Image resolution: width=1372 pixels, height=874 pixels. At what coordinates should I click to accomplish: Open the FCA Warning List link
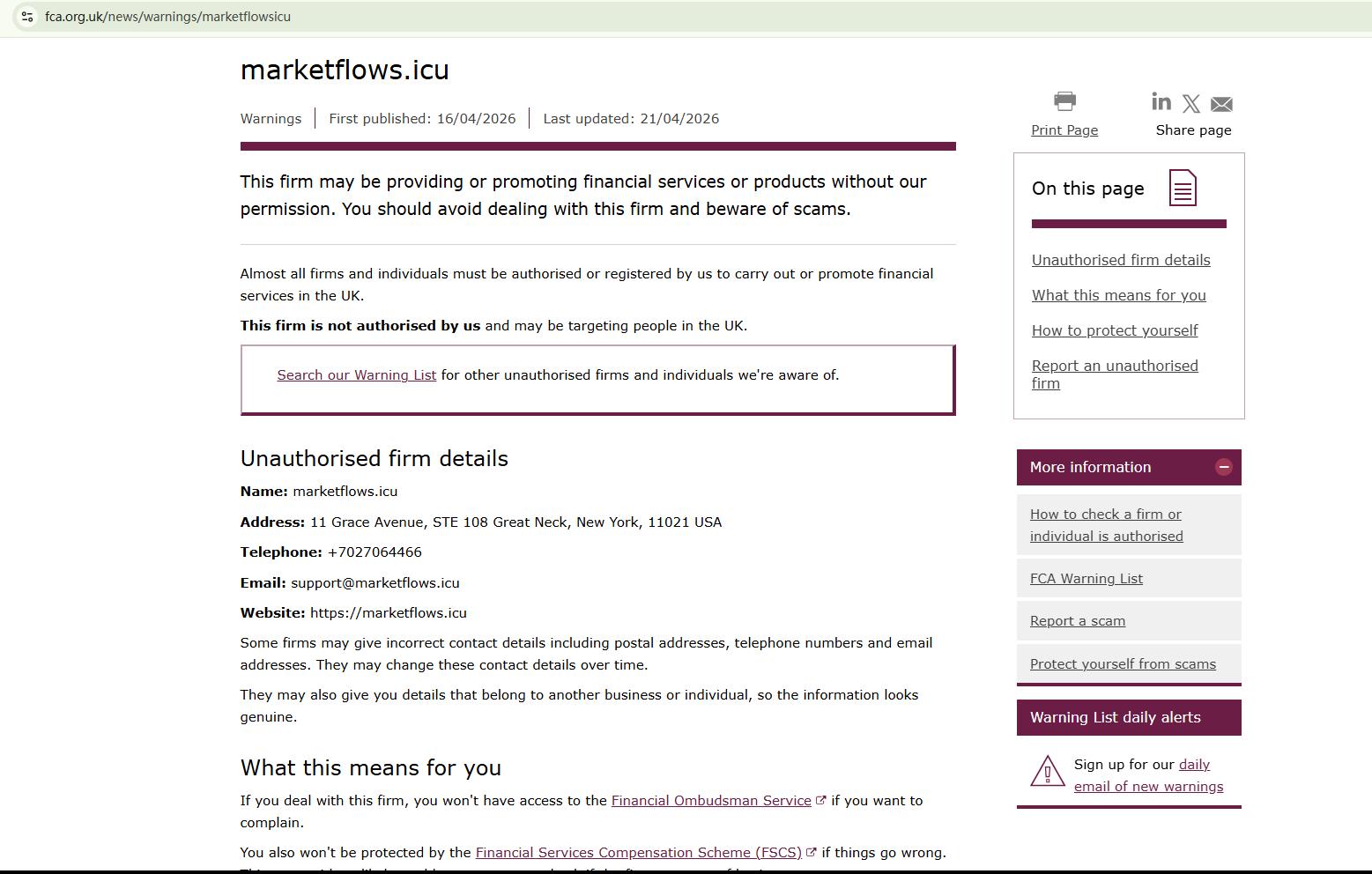pos(1086,579)
